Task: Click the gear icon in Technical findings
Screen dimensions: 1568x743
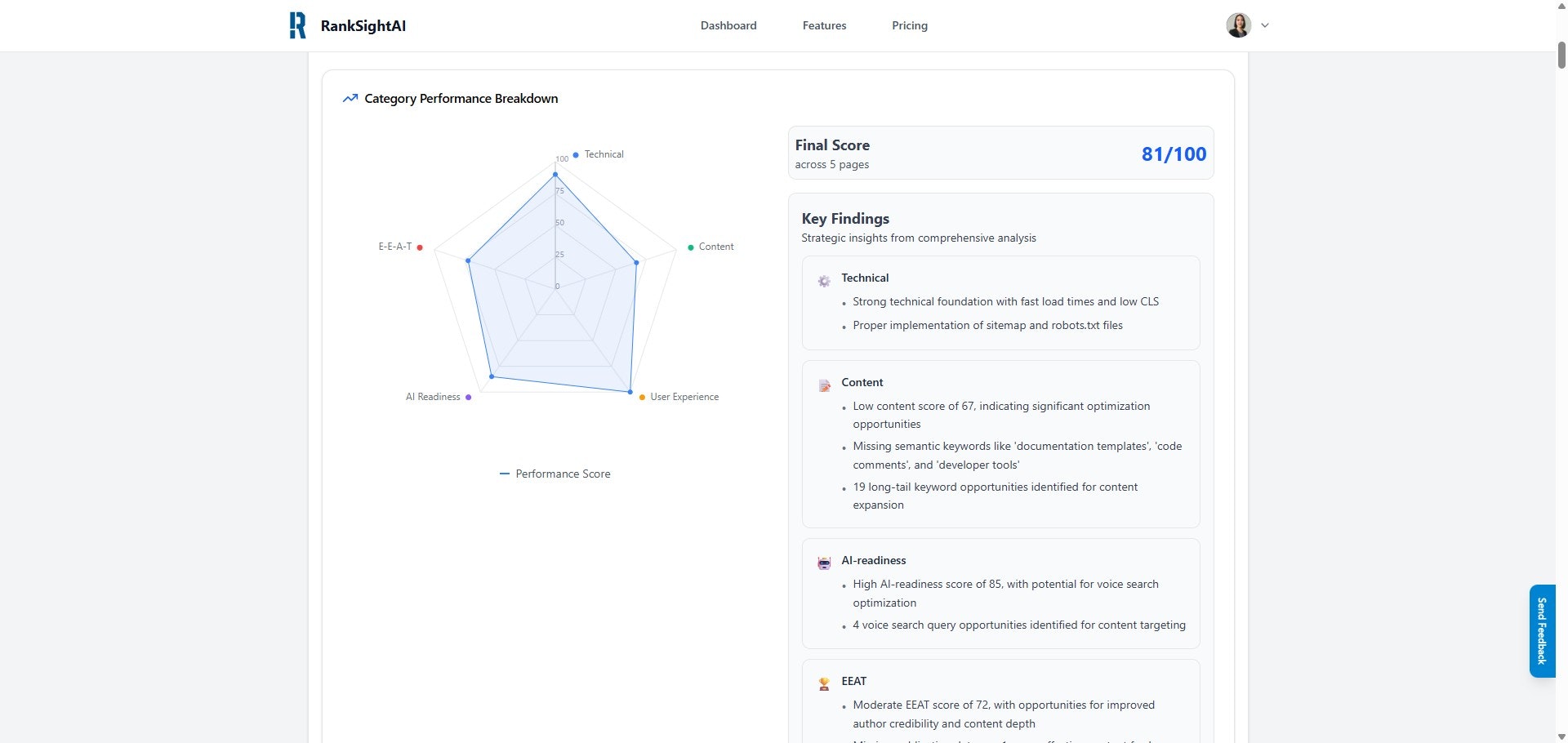Action: [824, 281]
